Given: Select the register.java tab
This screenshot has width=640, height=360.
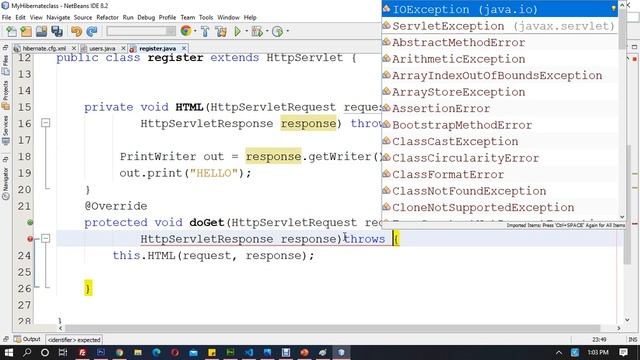Looking at the screenshot, I should point(157,48).
